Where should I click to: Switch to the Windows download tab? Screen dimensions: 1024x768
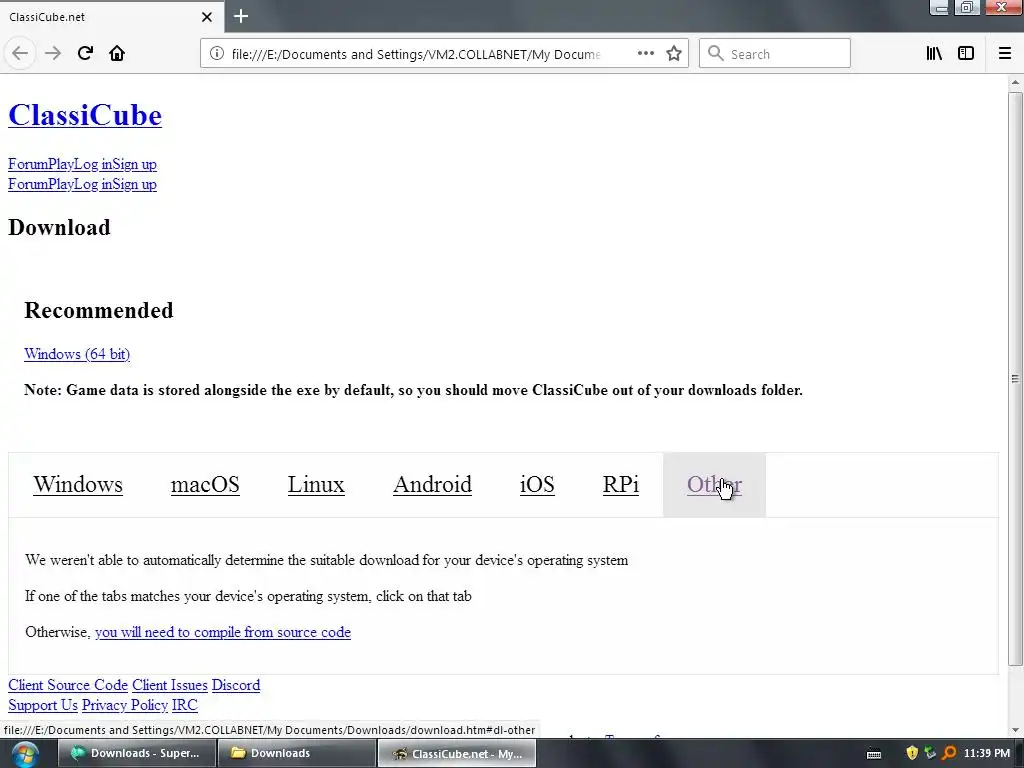78,485
